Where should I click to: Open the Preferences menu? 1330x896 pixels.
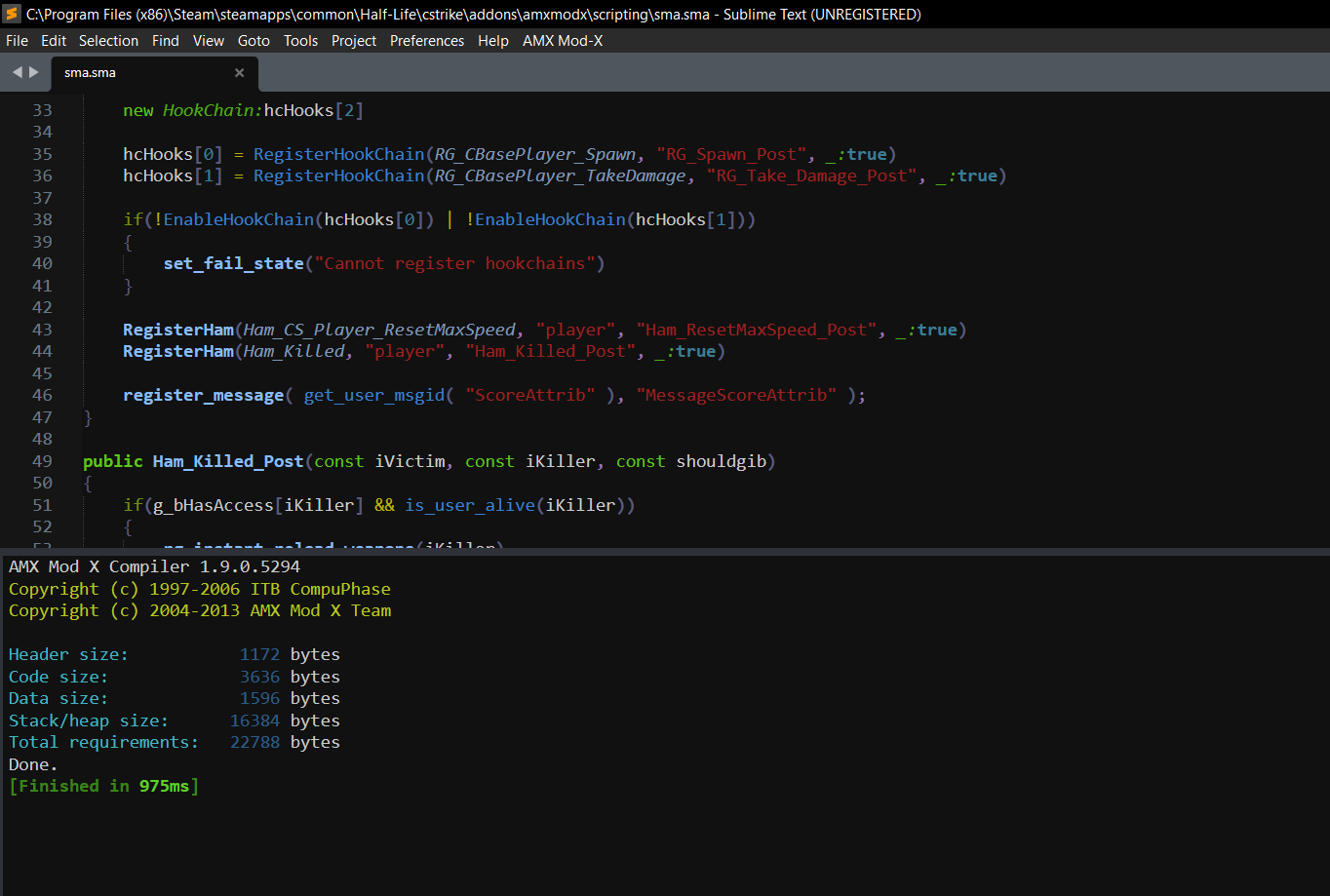[427, 41]
